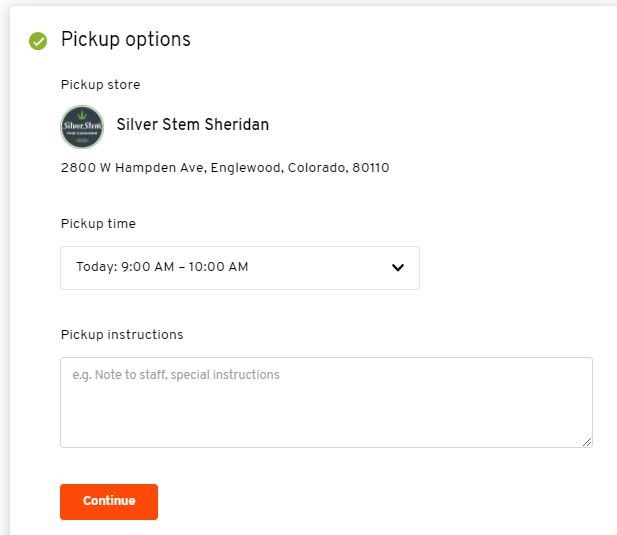Viewport: 617px width, 535px height.
Task: Click the Silver Stem Sheridan store name
Action: click(x=193, y=124)
